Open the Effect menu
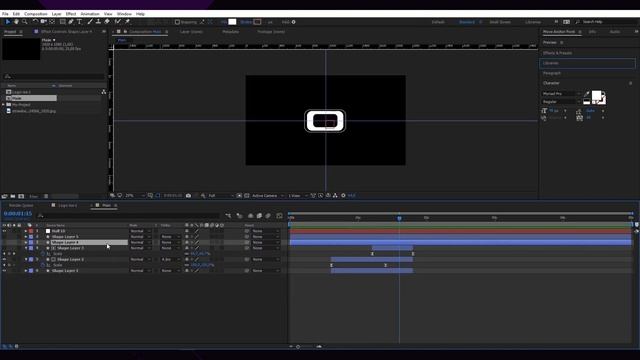This screenshot has height=360, width=640. point(71,14)
